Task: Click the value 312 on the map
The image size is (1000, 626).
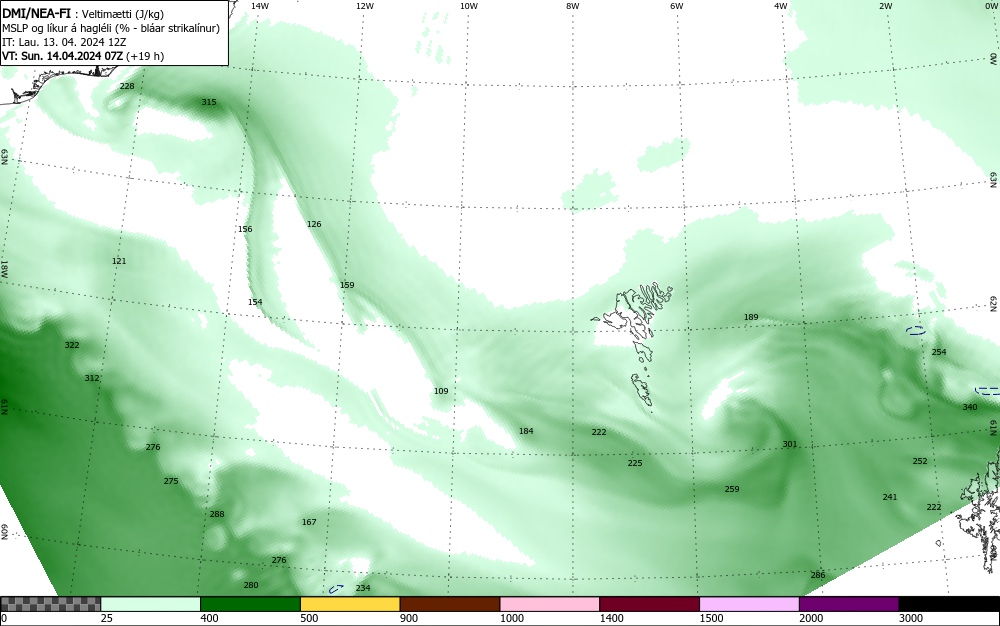Action: [92, 378]
